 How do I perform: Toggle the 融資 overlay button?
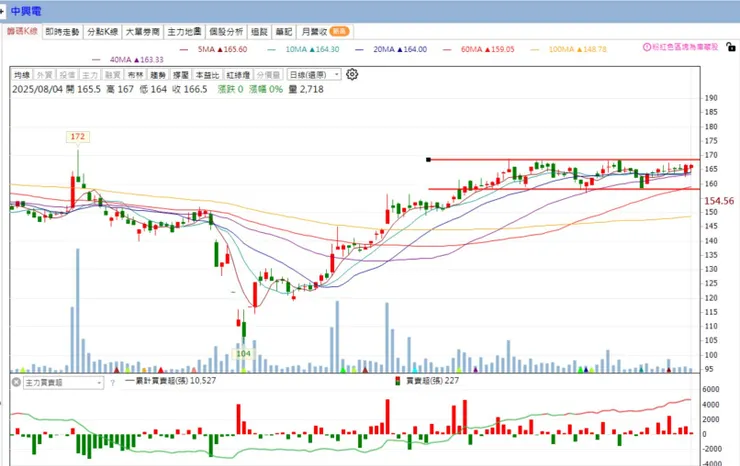[x=112, y=75]
